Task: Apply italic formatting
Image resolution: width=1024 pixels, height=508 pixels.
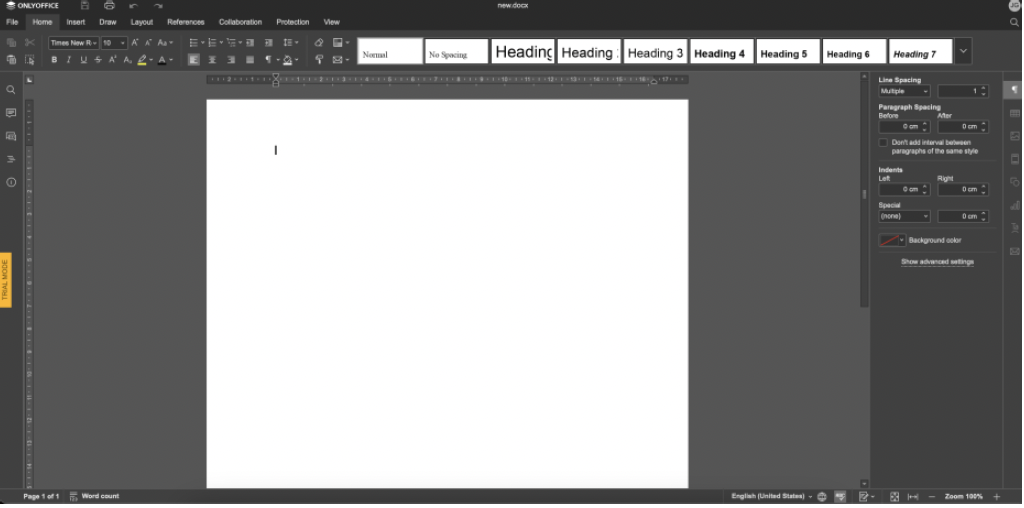Action: (x=68, y=60)
